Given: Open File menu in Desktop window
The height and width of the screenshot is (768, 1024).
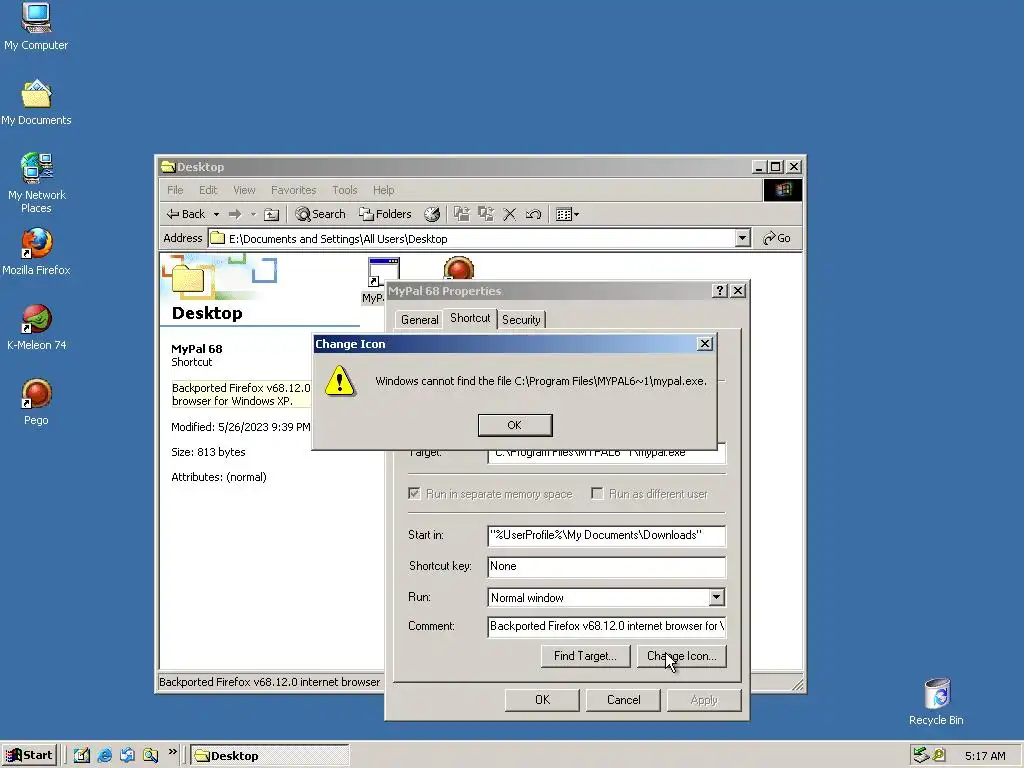Looking at the screenshot, I should (175, 190).
